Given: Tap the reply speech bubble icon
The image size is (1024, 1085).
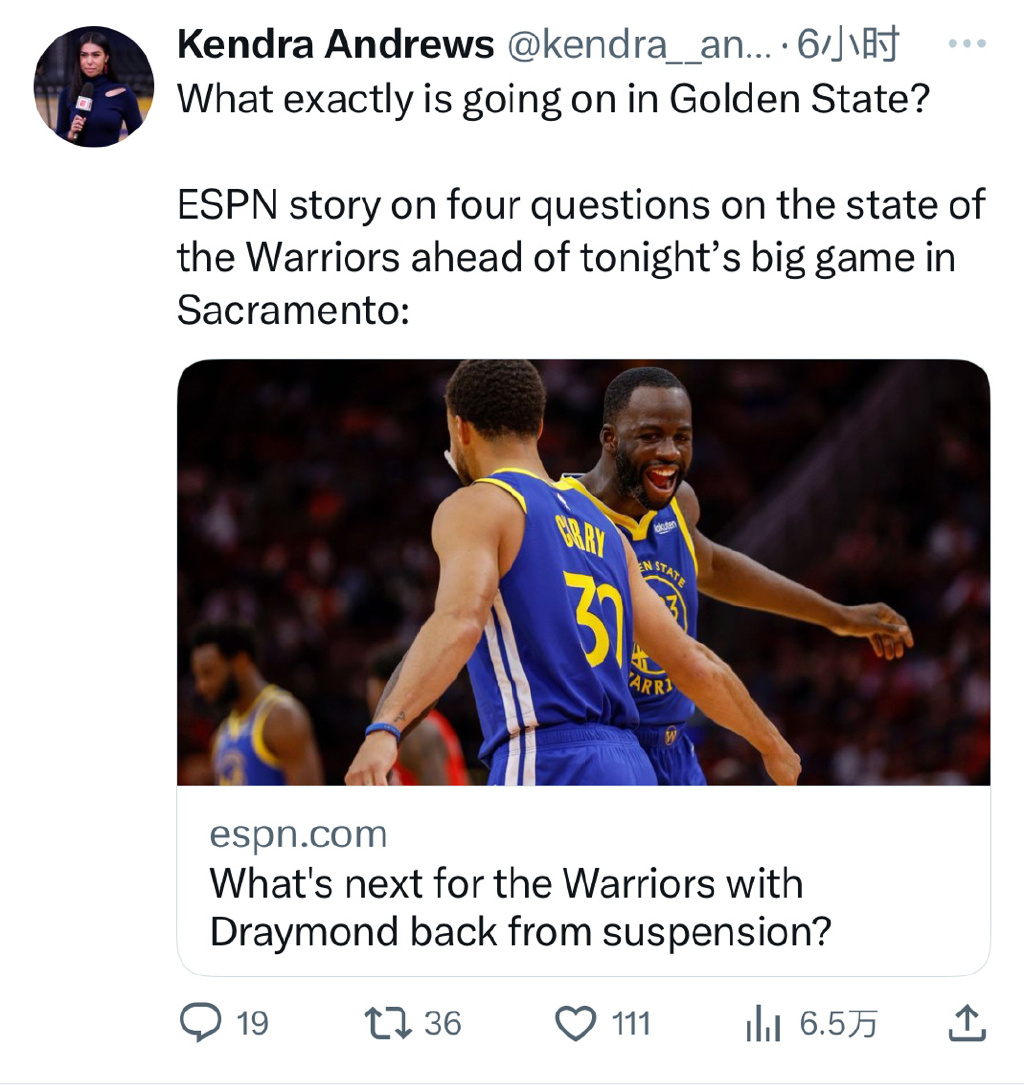Looking at the screenshot, I should [x=201, y=1023].
